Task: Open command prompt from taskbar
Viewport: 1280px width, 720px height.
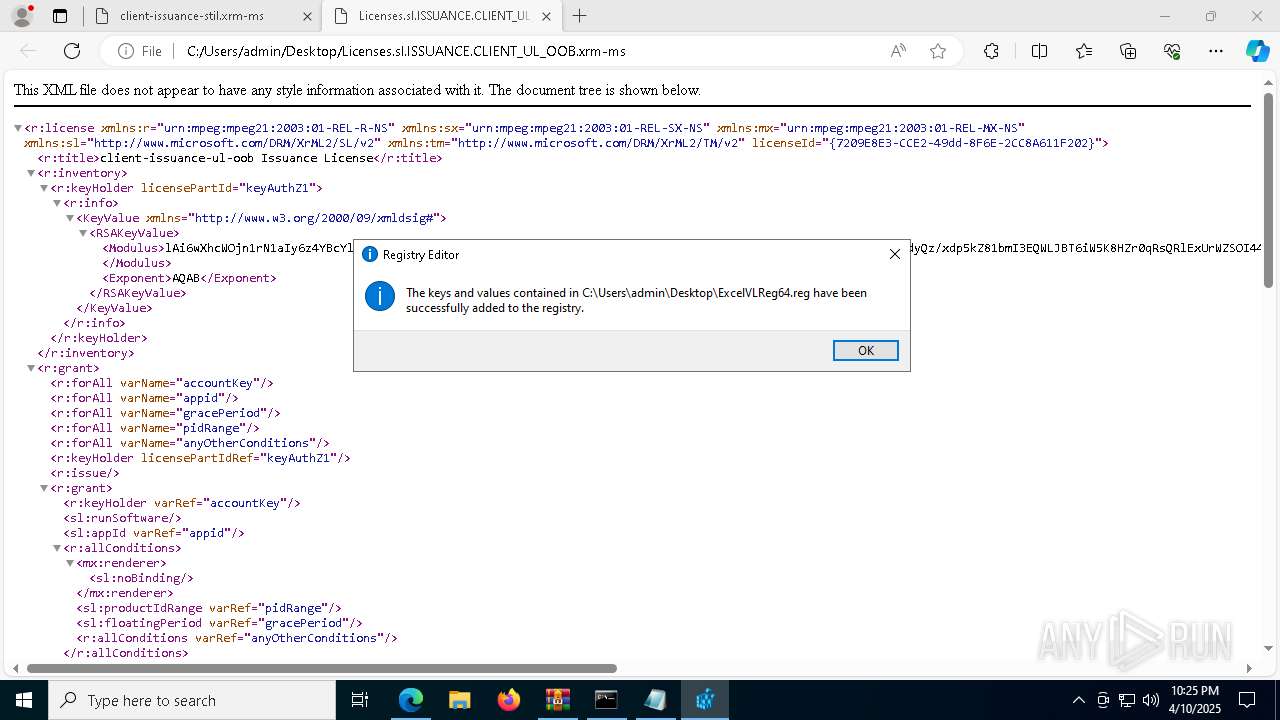Action: pyautogui.click(x=606, y=700)
